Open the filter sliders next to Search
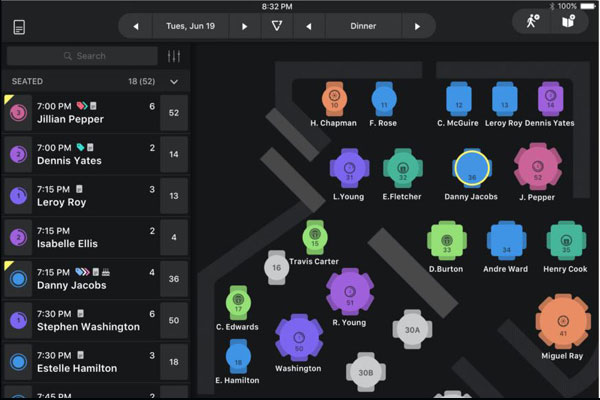The width and height of the screenshot is (600, 400). [174, 56]
